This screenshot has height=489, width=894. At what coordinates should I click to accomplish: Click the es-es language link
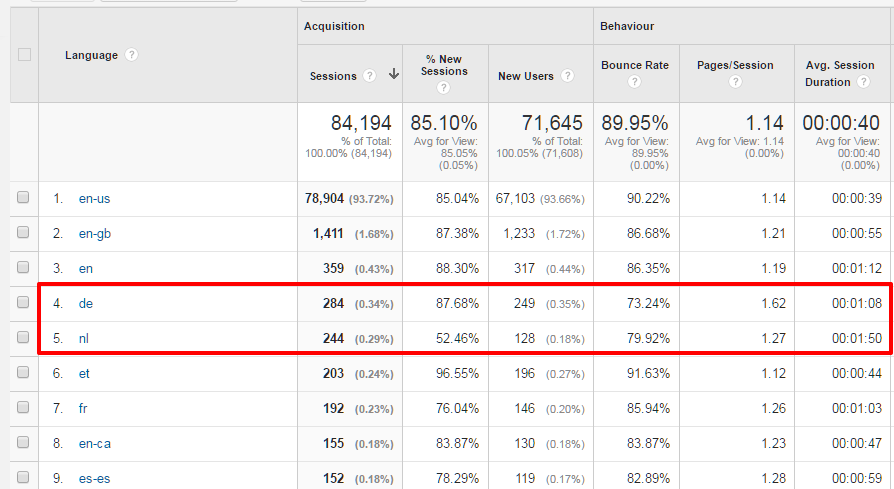95,479
